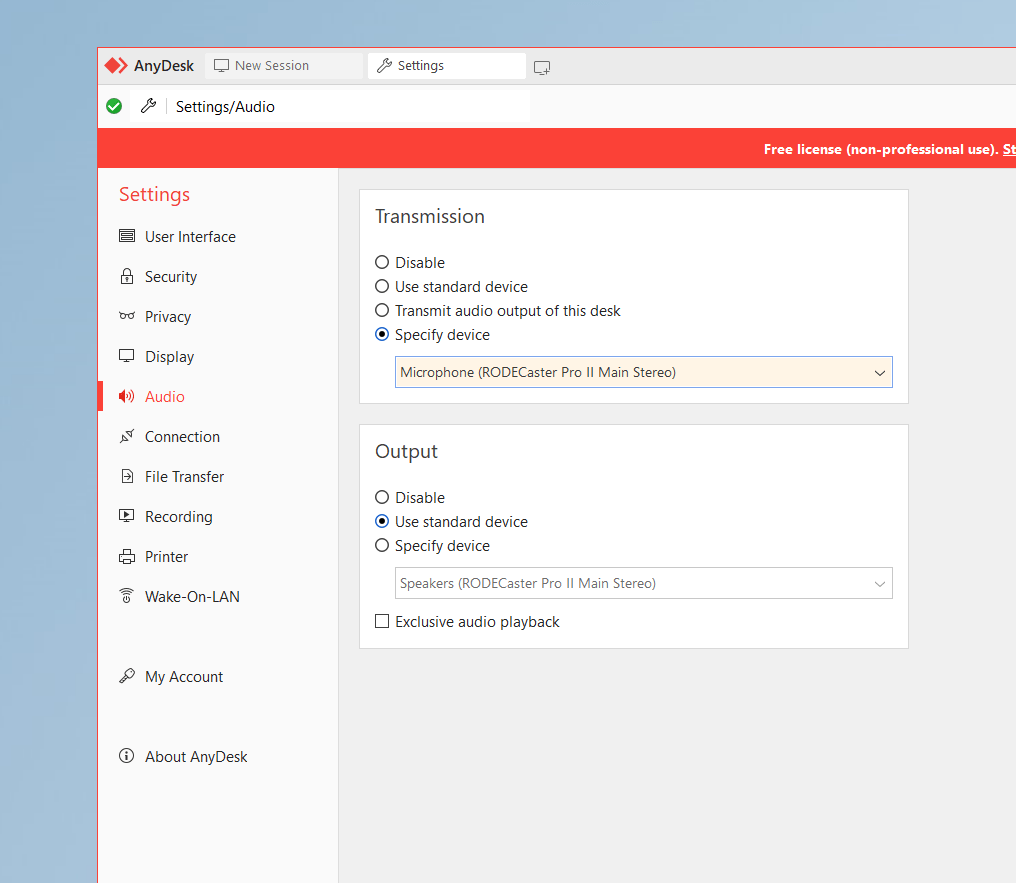
Task: Select Specify device under Transmission
Action: [x=382, y=334]
